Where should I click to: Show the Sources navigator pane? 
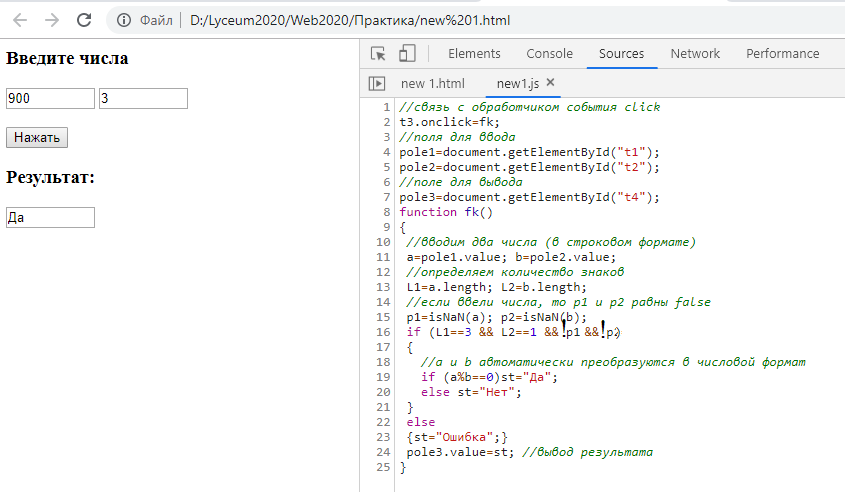click(377, 83)
